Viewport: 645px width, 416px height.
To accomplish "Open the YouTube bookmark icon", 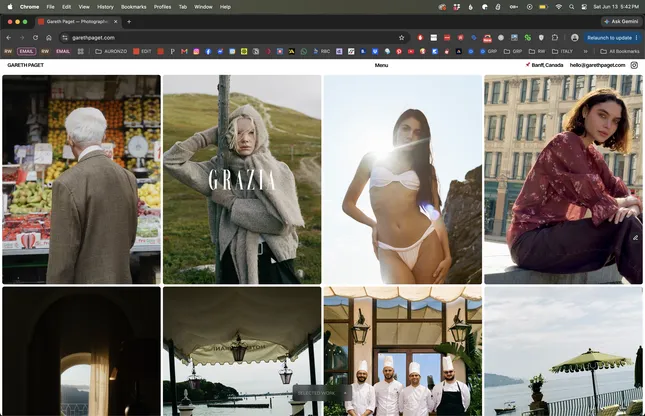I will [411, 51].
